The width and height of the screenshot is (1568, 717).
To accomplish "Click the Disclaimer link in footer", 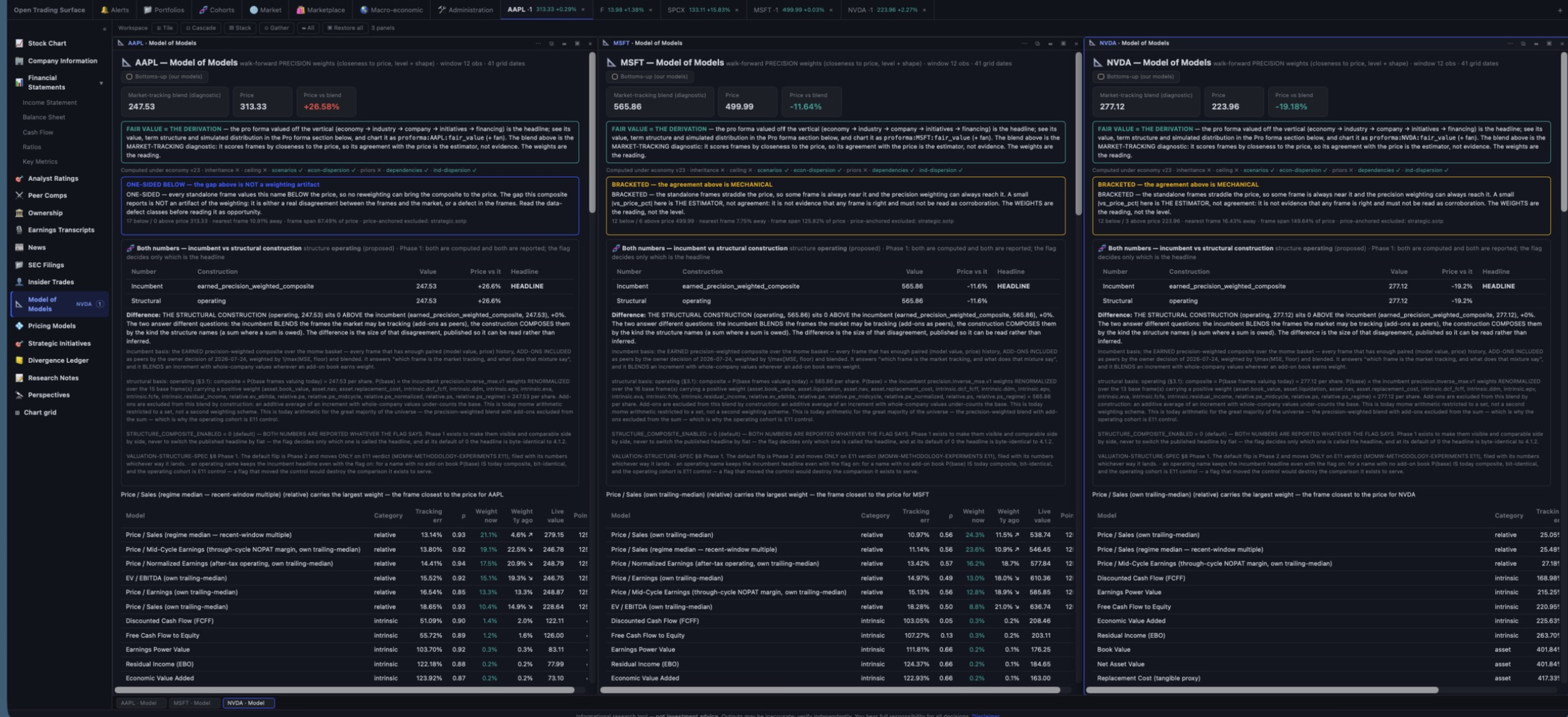I will [985, 714].
